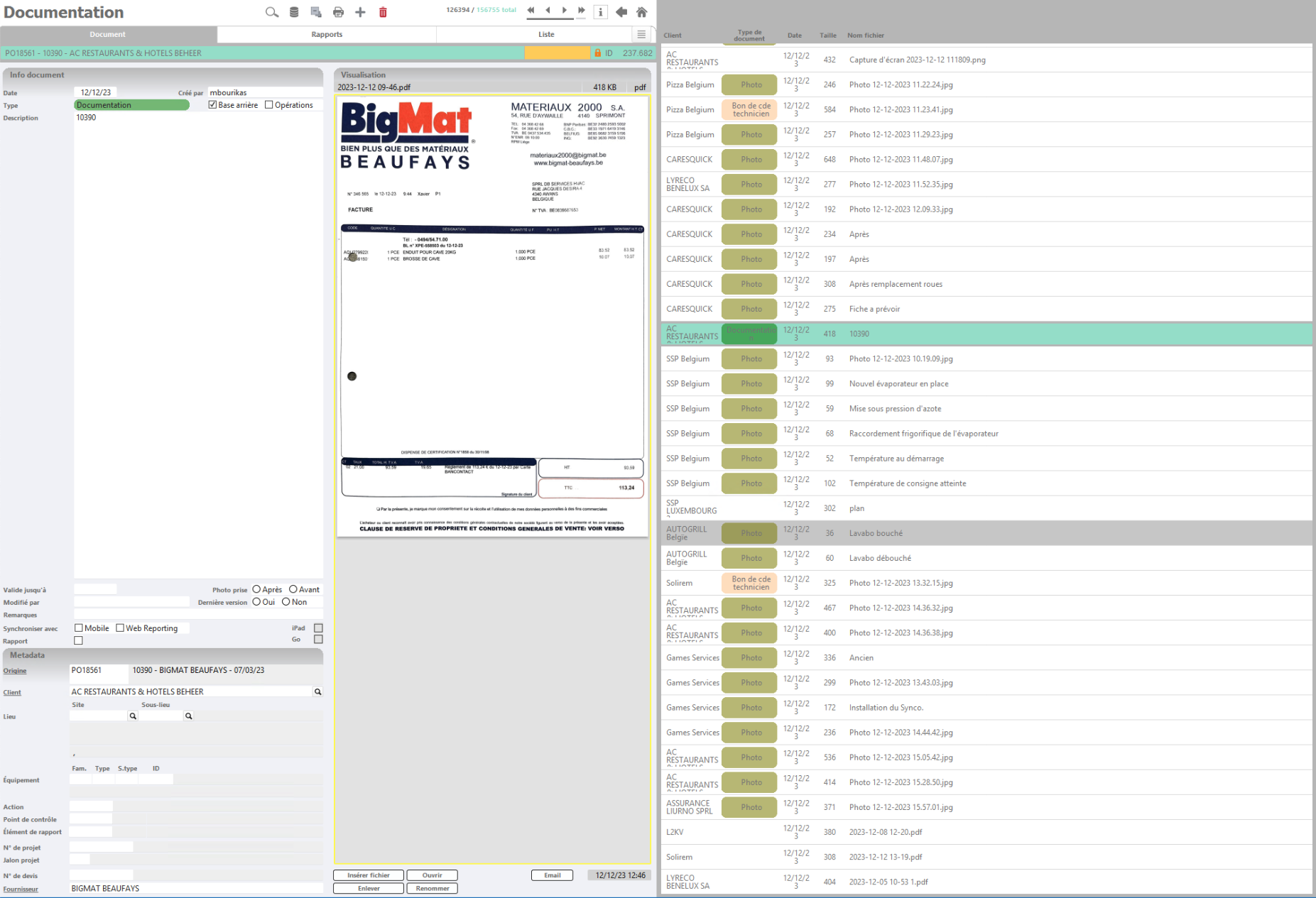1316x898 pixels.
Task: Open the Type dropdown showing Documentation
Action: [x=131, y=105]
